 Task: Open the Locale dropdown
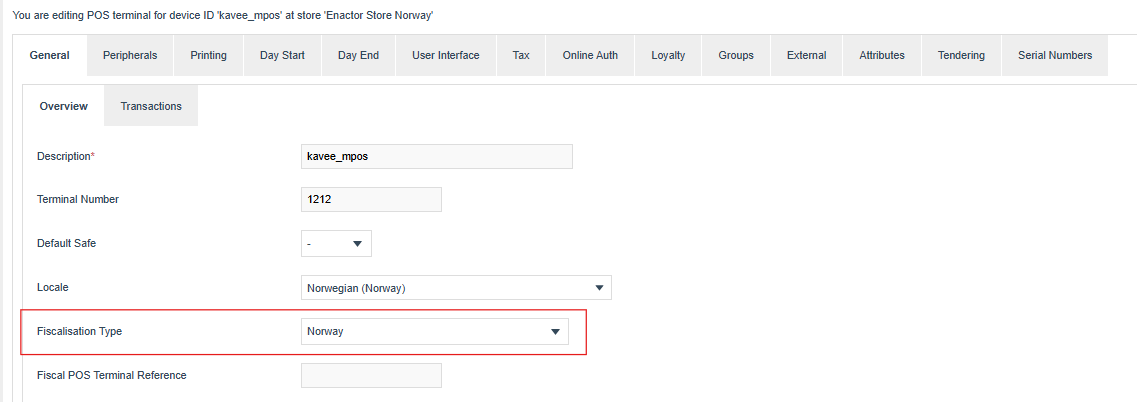pyautogui.click(x=456, y=288)
